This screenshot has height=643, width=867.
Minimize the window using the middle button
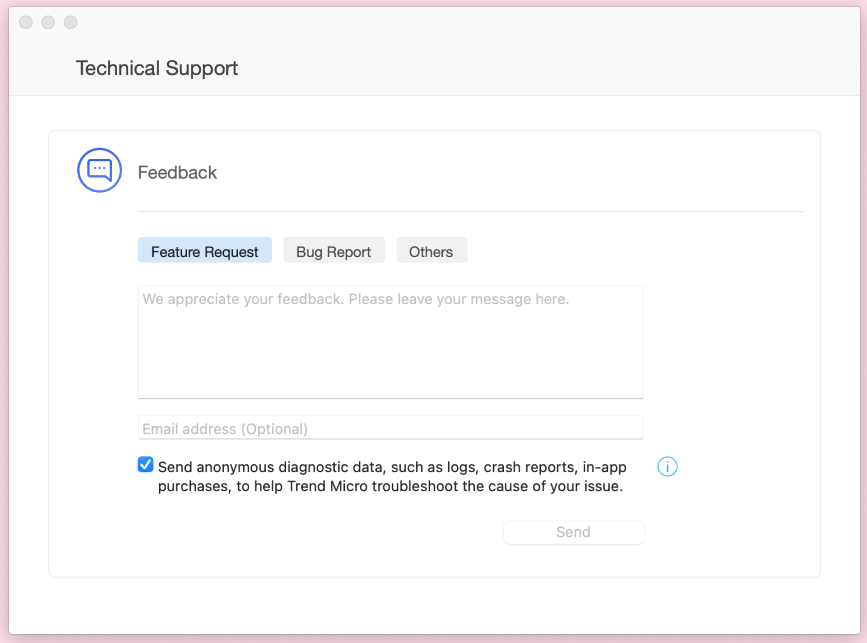tap(48, 22)
